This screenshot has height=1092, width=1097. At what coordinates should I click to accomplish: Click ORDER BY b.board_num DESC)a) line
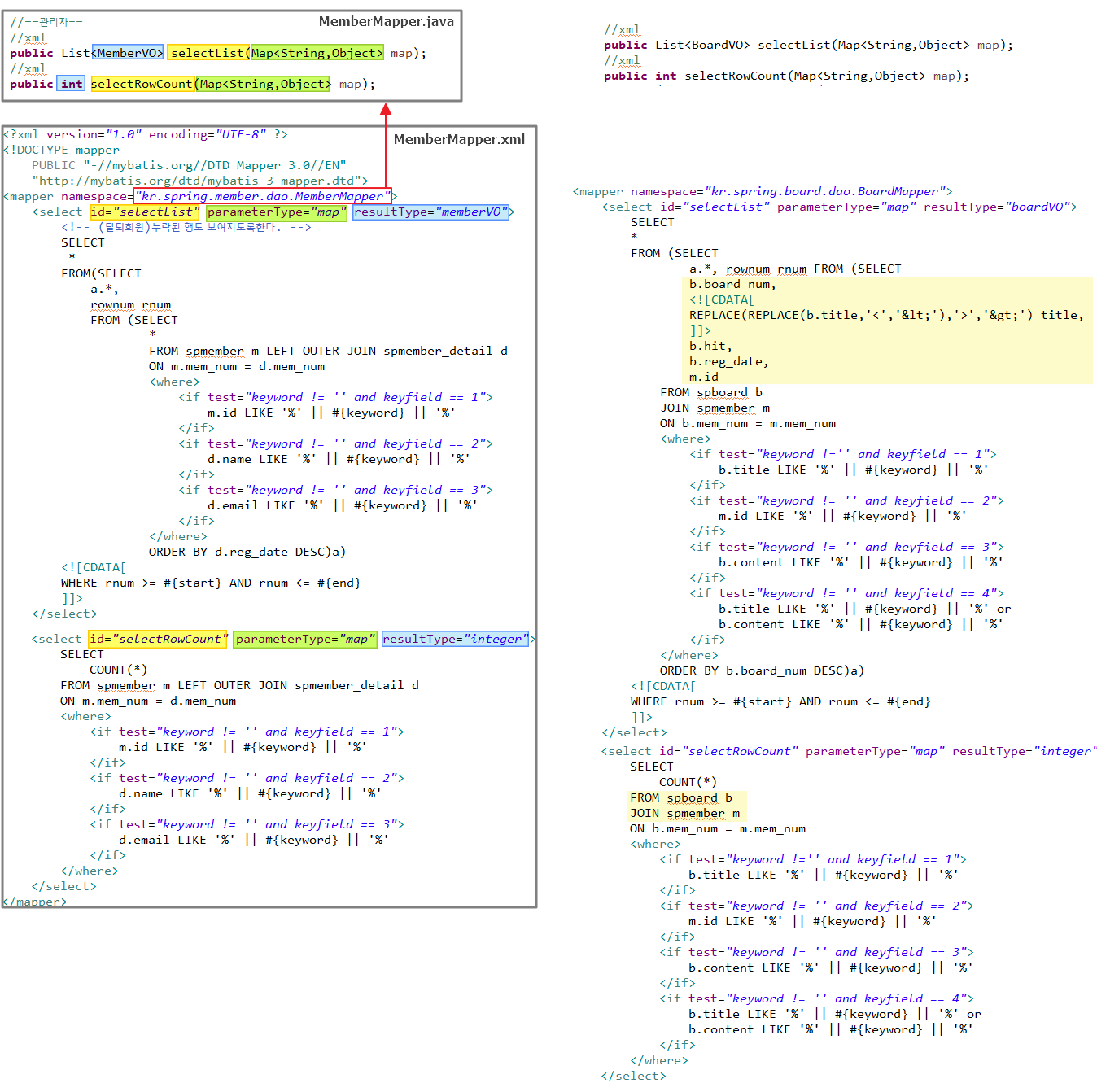(x=762, y=670)
